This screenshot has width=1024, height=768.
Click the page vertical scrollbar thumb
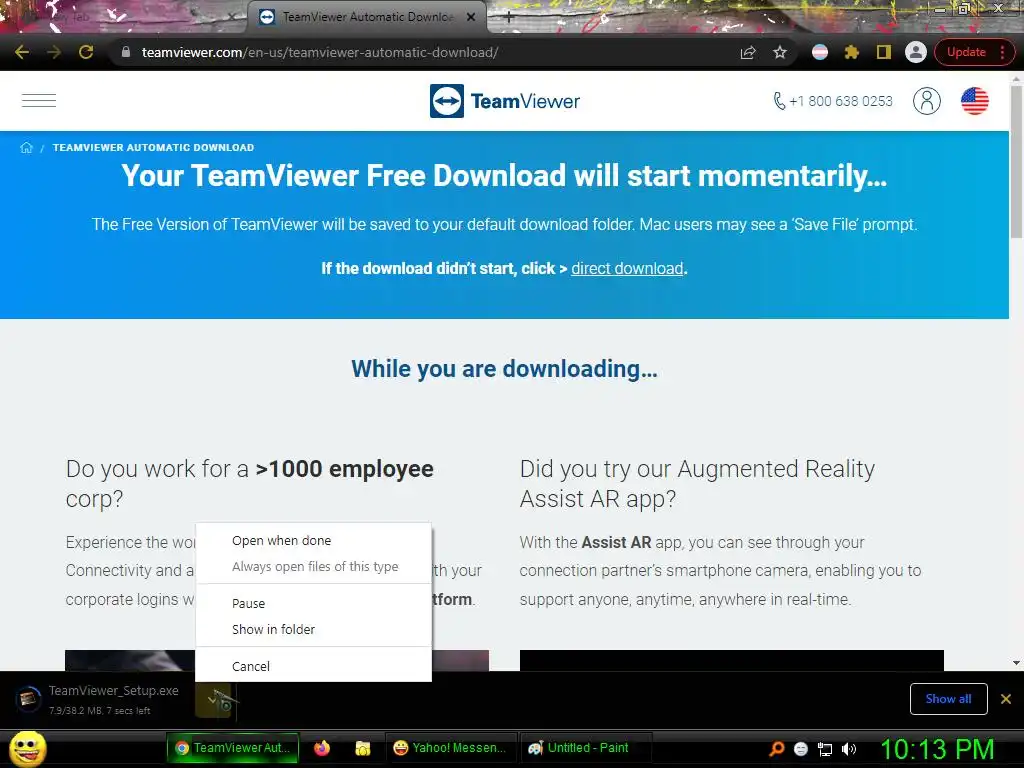pos(1016,160)
